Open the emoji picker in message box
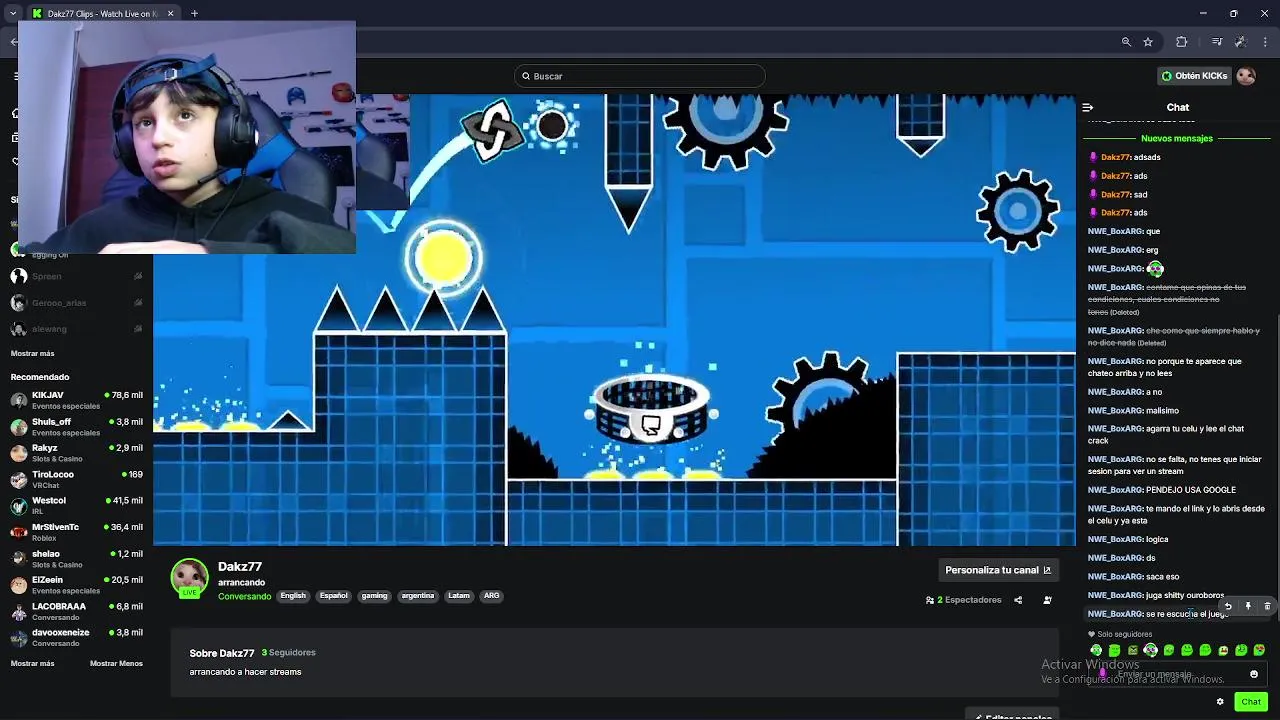This screenshot has width=1280, height=720. point(1254,674)
